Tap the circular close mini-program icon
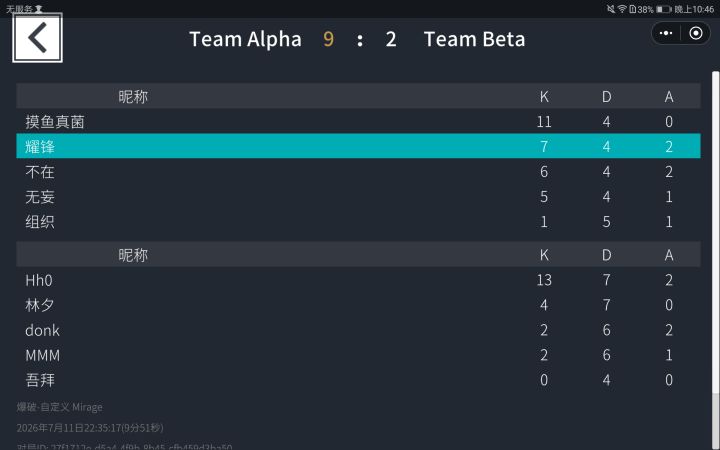This screenshot has height=450, width=720. [696, 33]
